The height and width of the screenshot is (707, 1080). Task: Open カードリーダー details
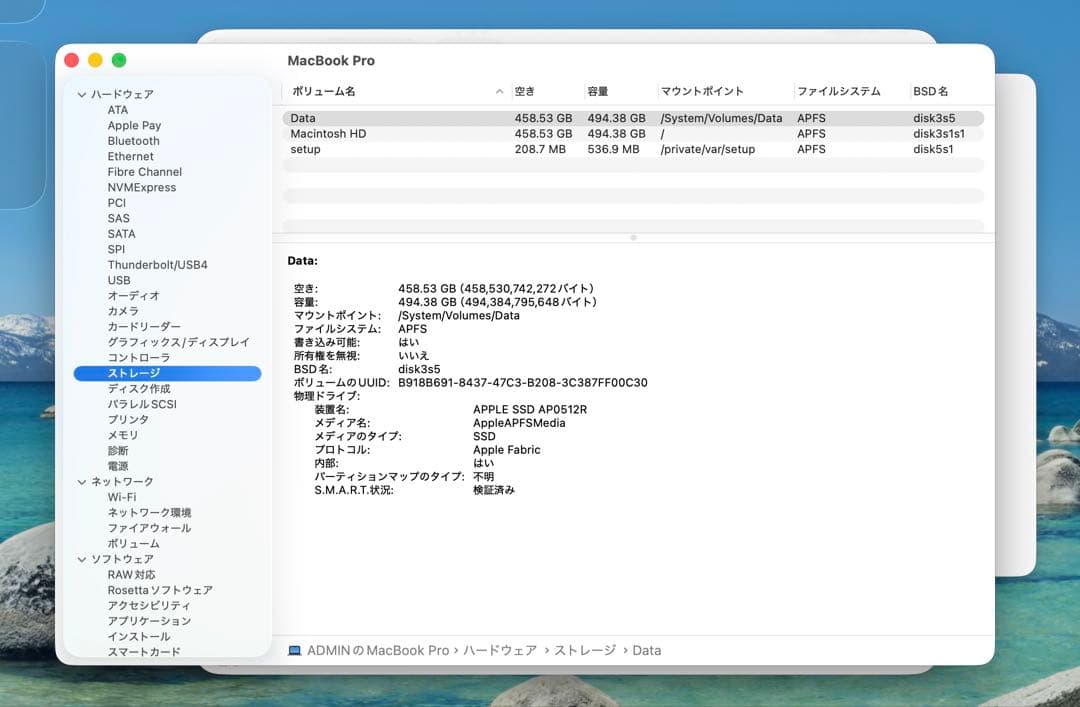click(x=144, y=327)
